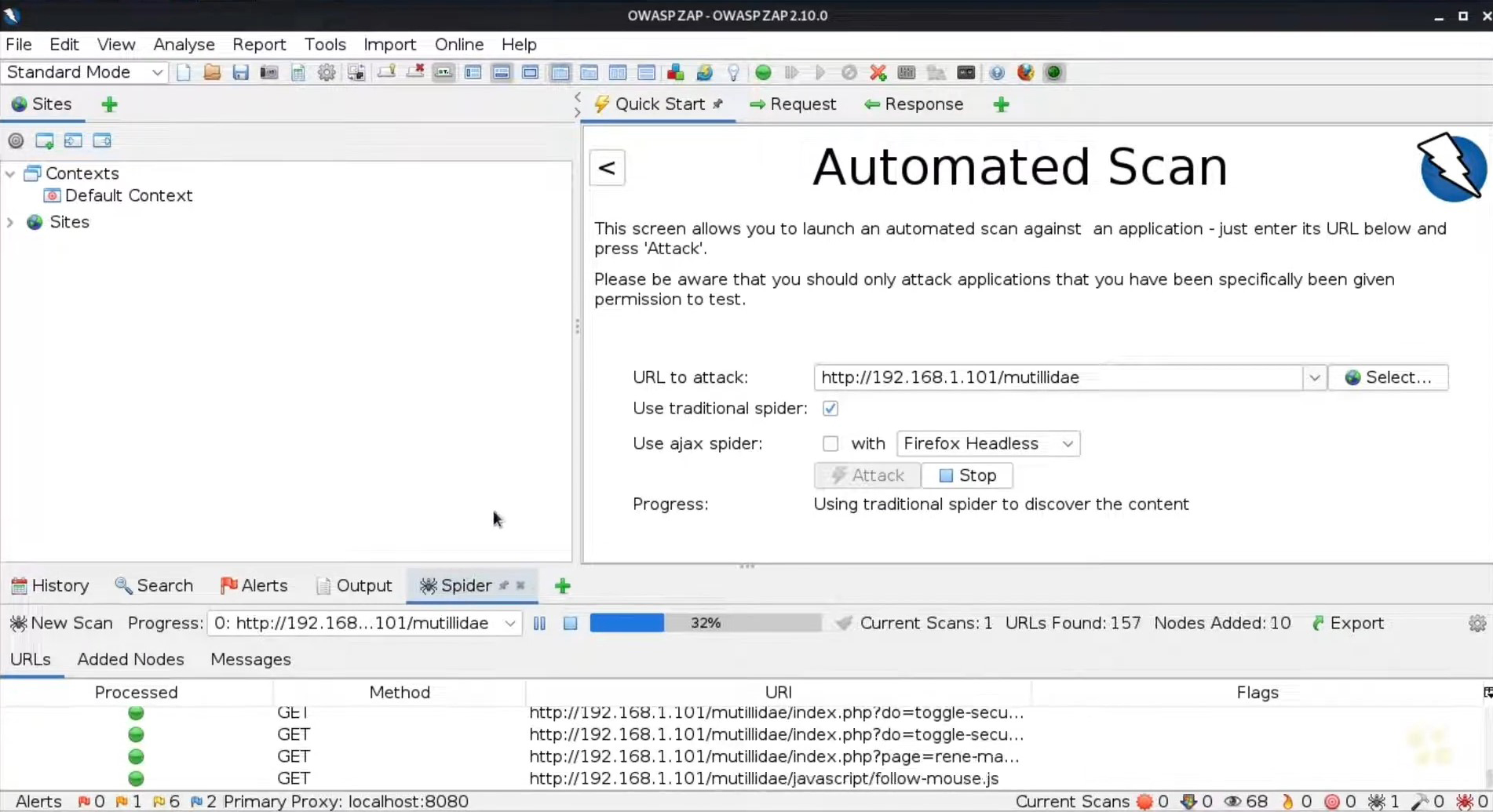1493x812 pixels.
Task: Close the Spider tab
Action: pyautogui.click(x=520, y=586)
